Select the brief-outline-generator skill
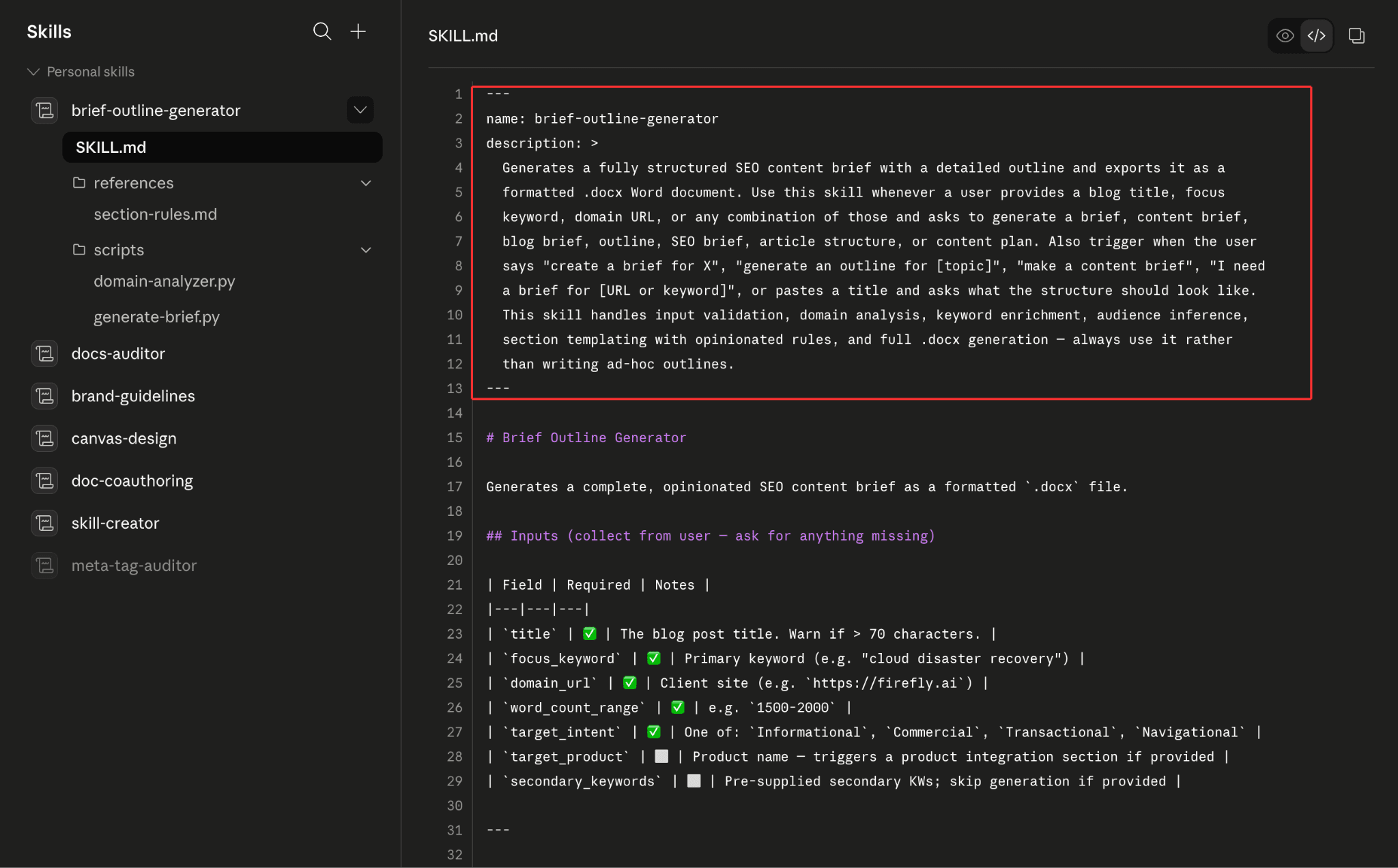The image size is (1398, 868). pyautogui.click(x=156, y=111)
